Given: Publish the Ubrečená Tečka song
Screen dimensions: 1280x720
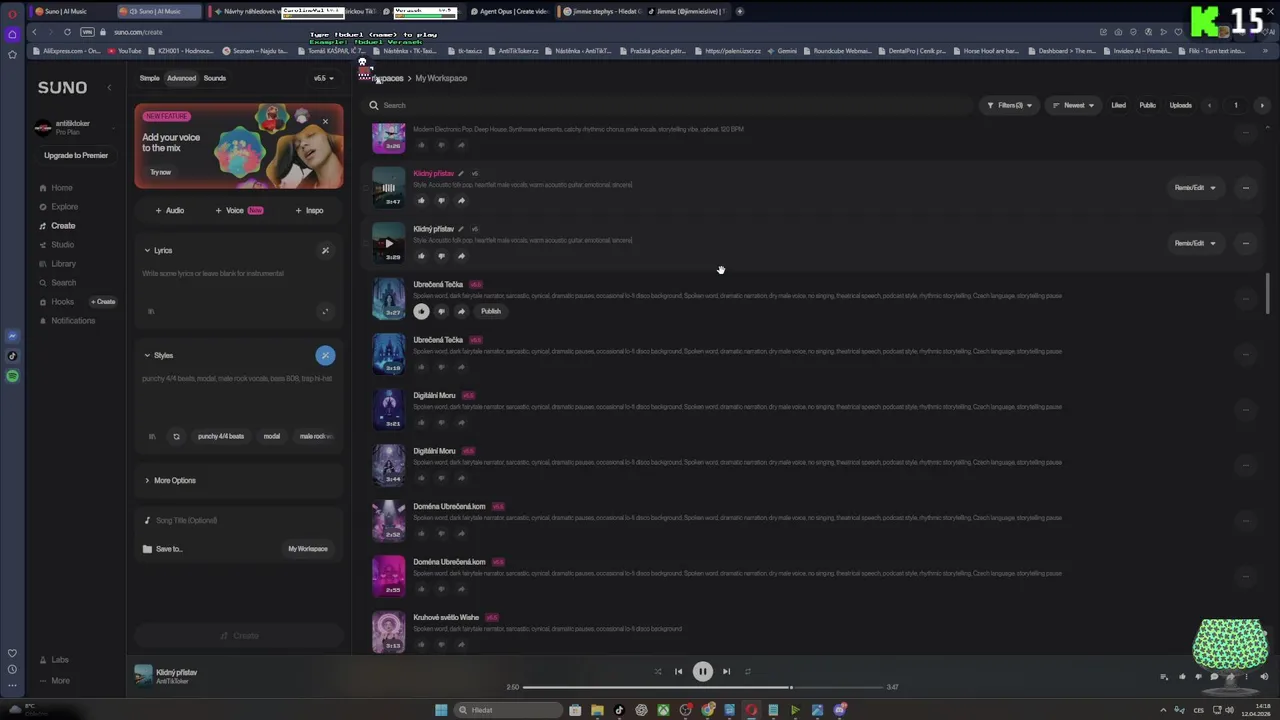Looking at the screenshot, I should (x=491, y=311).
